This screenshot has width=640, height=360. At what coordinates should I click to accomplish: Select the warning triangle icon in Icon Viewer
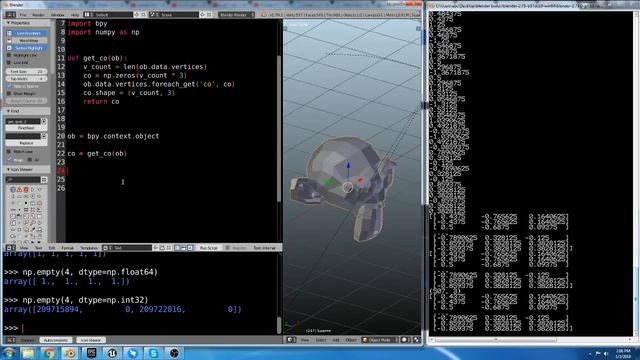point(19,189)
